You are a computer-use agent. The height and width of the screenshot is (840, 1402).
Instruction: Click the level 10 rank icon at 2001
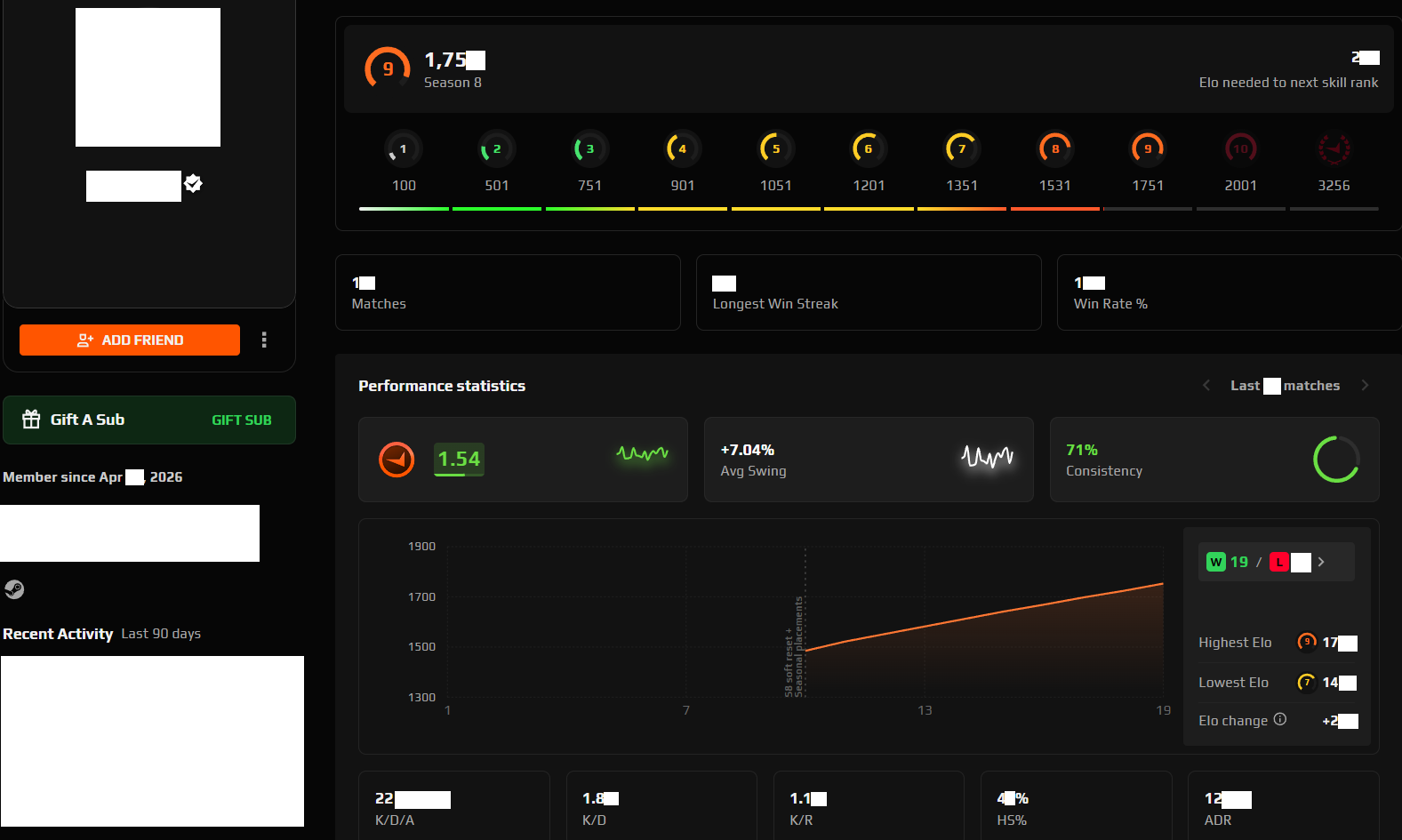point(1240,149)
